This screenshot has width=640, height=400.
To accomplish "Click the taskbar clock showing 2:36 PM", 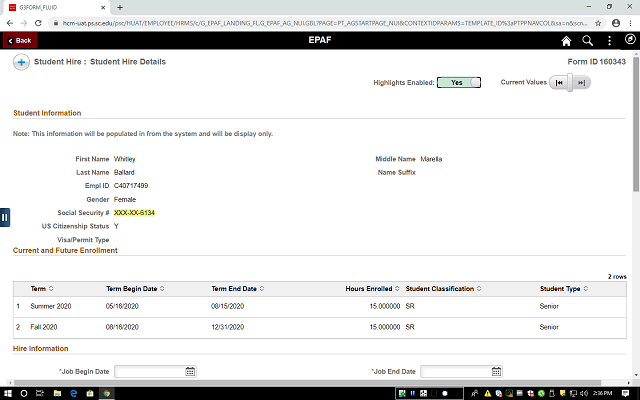I will [602, 393].
